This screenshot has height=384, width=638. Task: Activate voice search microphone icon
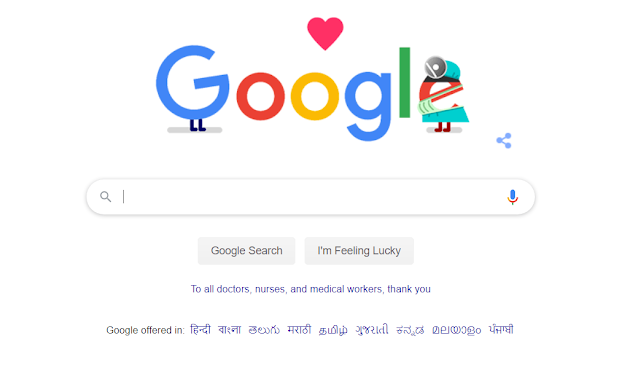(513, 197)
